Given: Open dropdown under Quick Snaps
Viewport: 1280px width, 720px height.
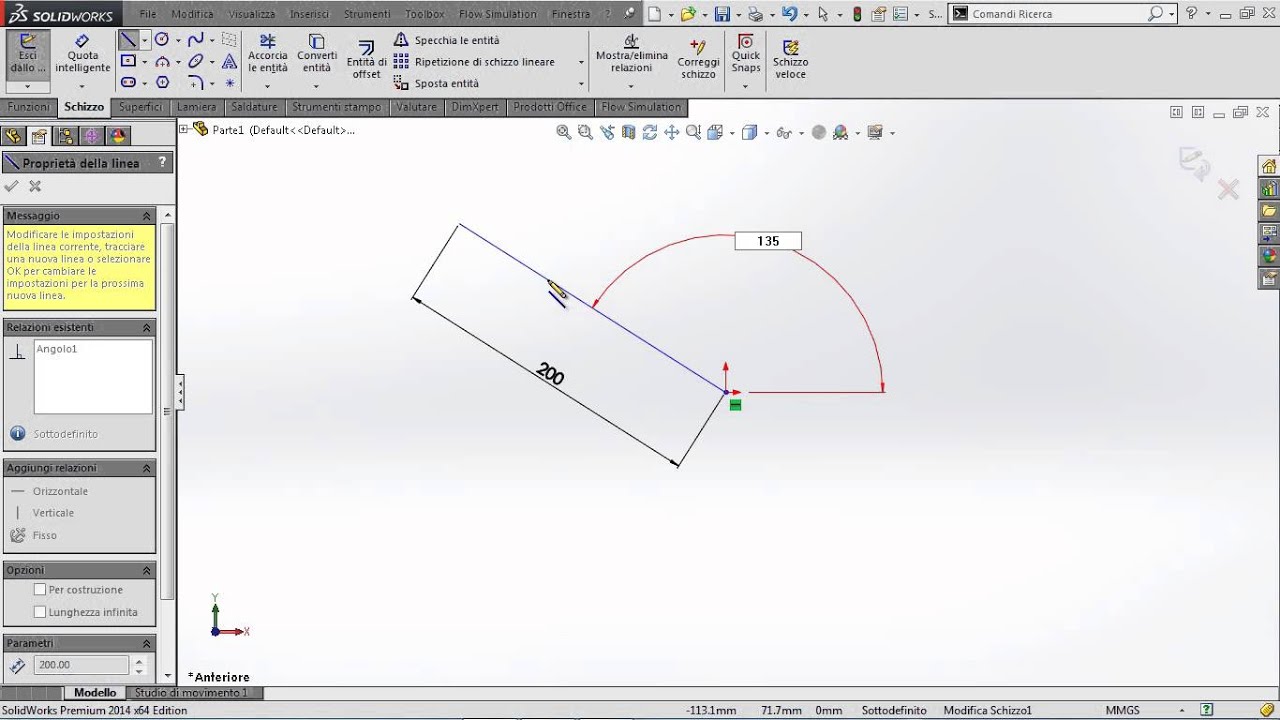Looking at the screenshot, I should click(746, 86).
